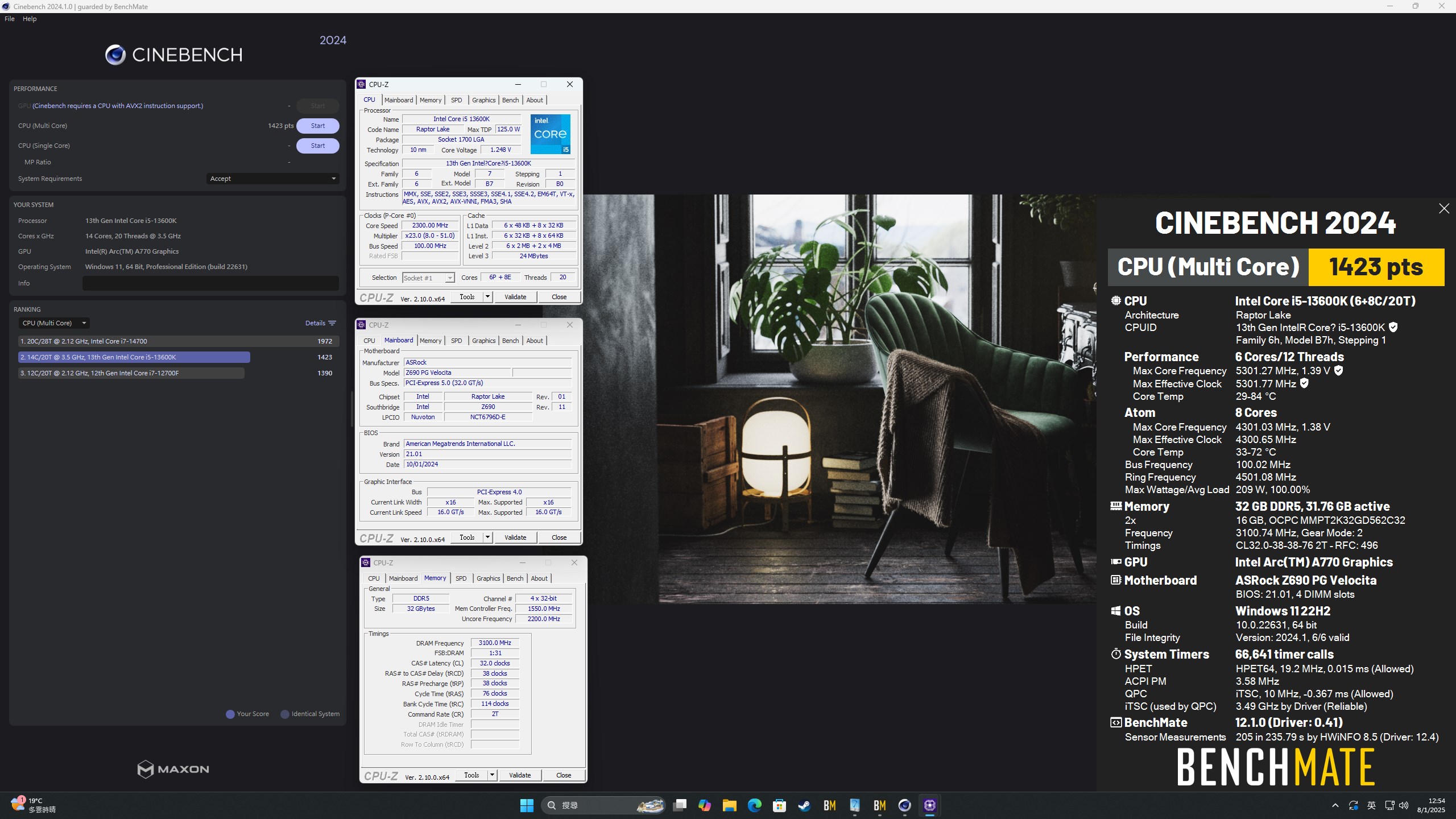Screen dimensions: 1456x819
Task: Start the CPU (Single Core) benchmark
Action: (x=318, y=146)
